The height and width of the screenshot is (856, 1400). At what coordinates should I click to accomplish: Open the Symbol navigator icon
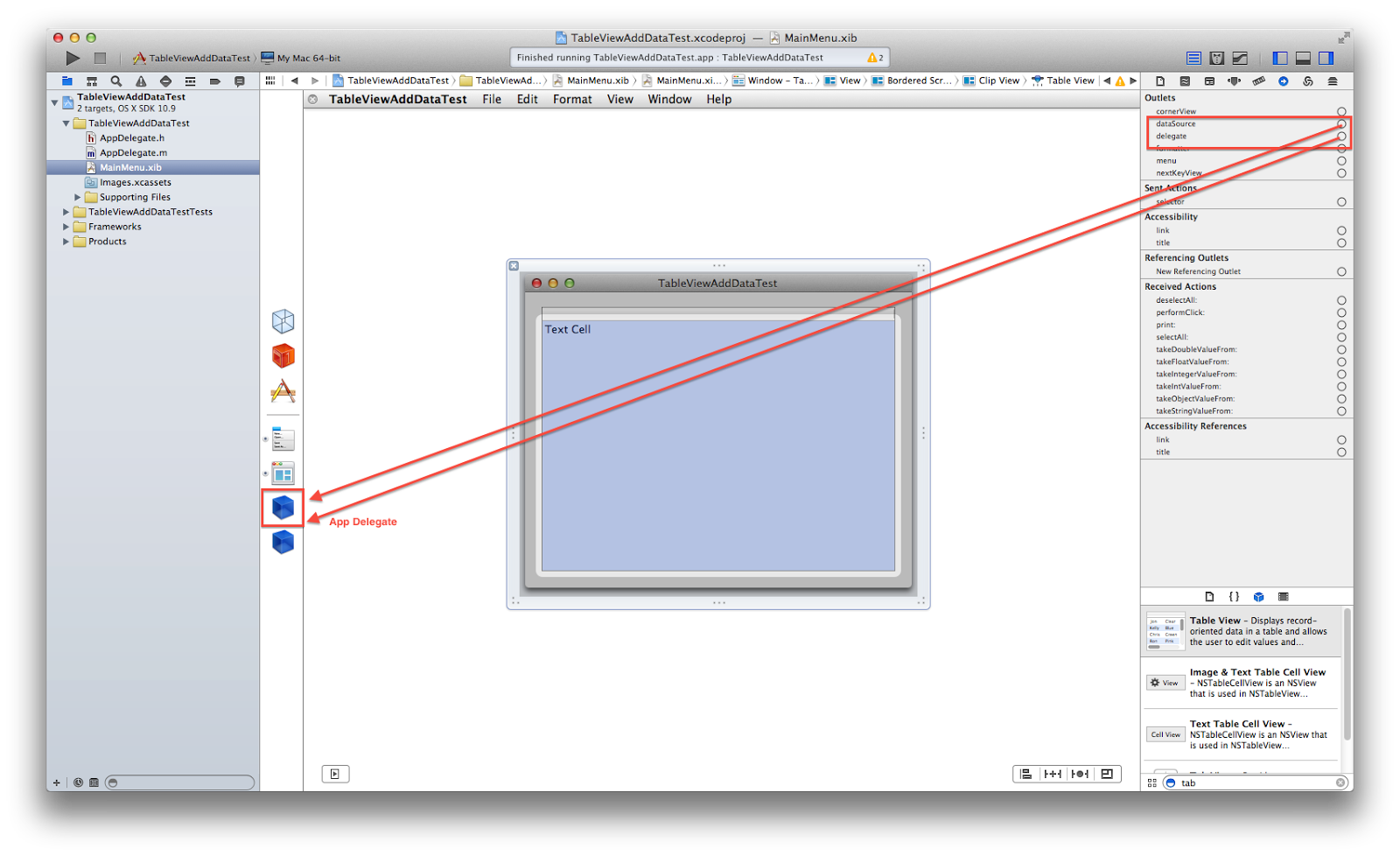[91, 81]
